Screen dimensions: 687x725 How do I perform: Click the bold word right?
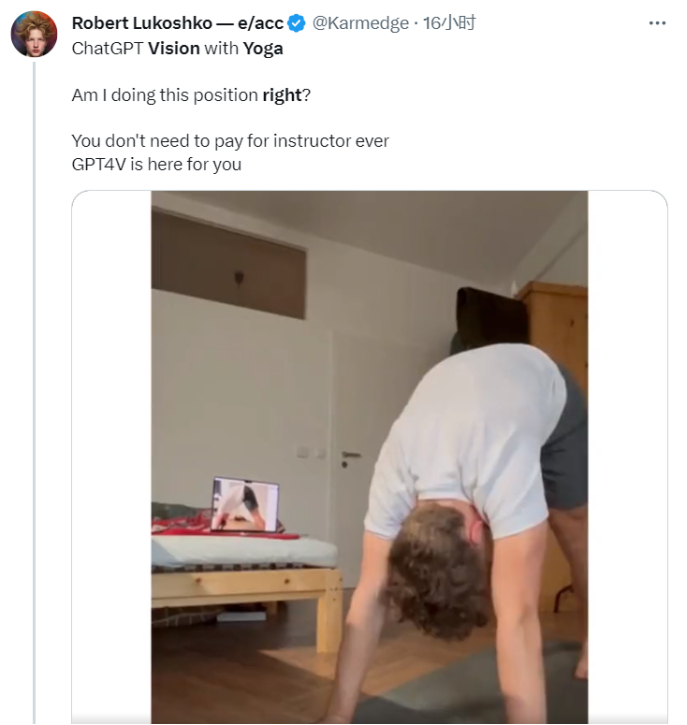[x=281, y=95]
